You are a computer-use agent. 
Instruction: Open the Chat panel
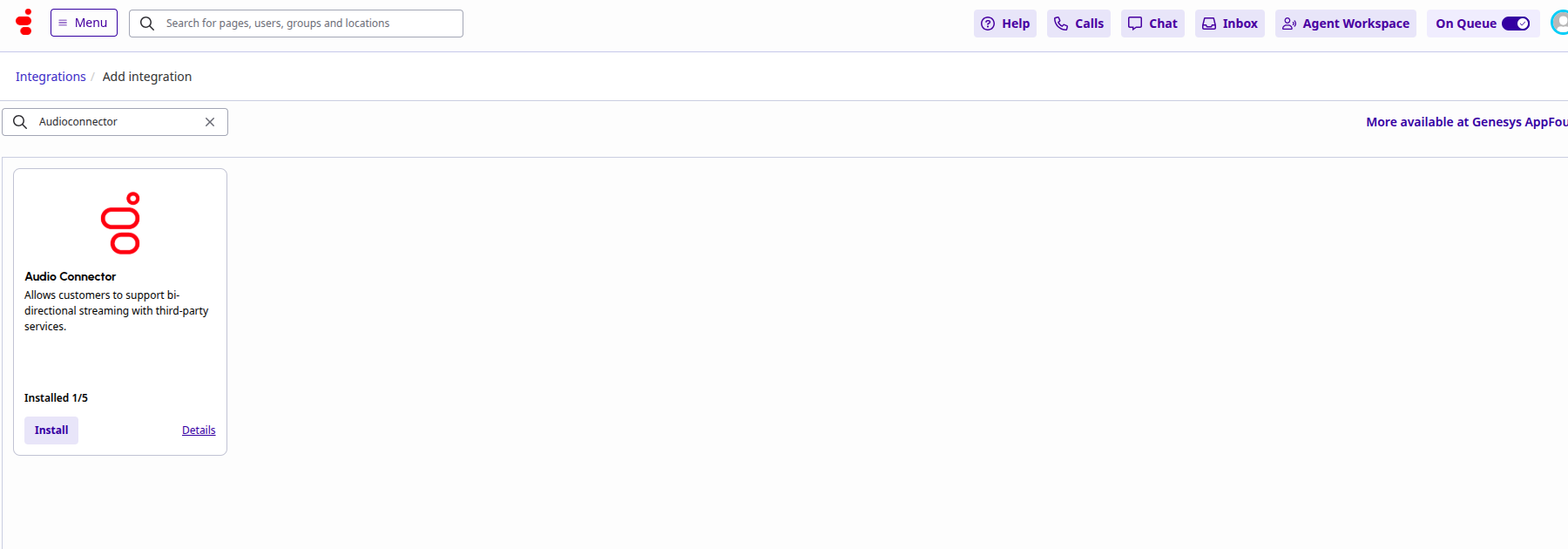pyautogui.click(x=1152, y=24)
